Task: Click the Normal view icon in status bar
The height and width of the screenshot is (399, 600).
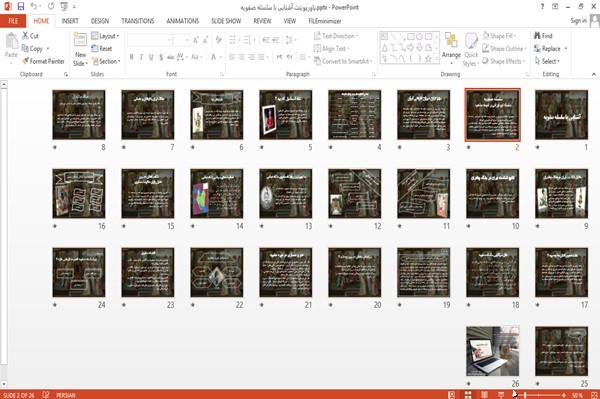Action: (x=452, y=395)
